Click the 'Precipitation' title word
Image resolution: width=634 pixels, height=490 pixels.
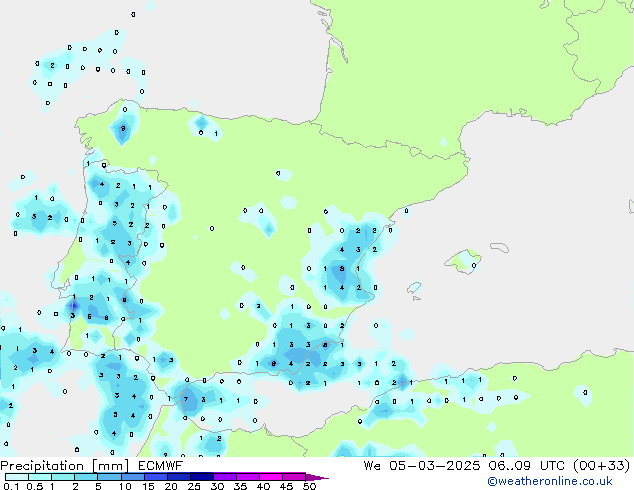click(x=42, y=466)
